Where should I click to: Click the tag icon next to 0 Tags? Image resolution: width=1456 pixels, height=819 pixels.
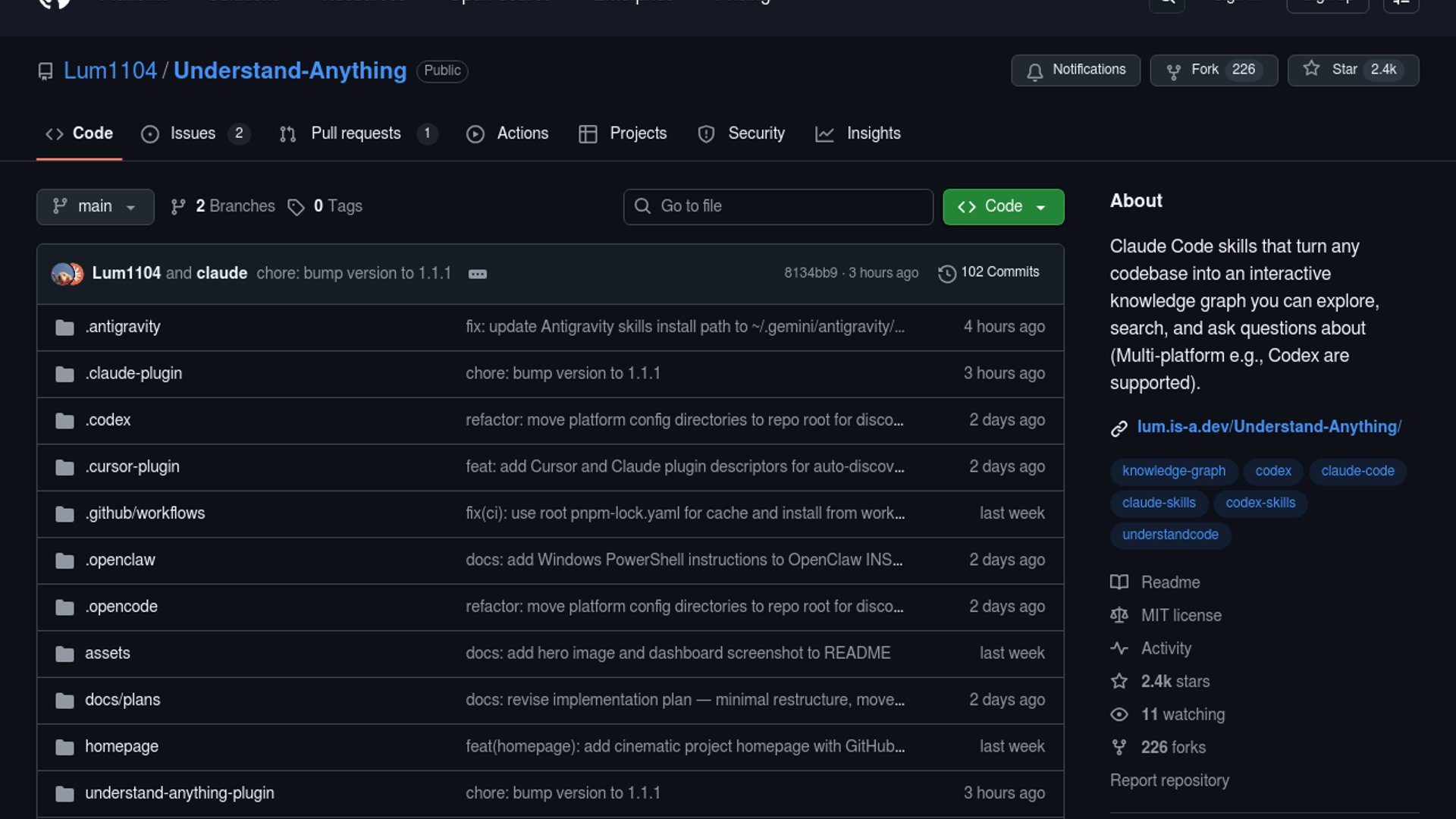coord(296,207)
